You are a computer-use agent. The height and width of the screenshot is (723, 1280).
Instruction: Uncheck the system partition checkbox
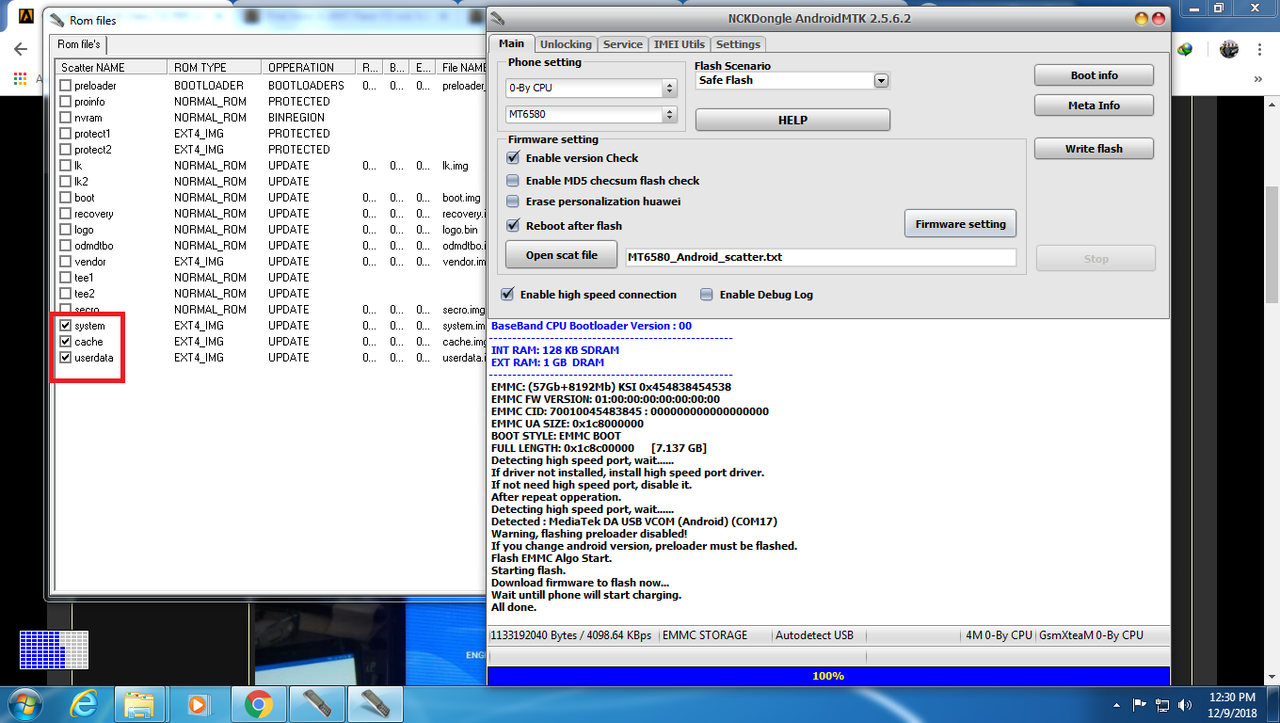tap(66, 326)
